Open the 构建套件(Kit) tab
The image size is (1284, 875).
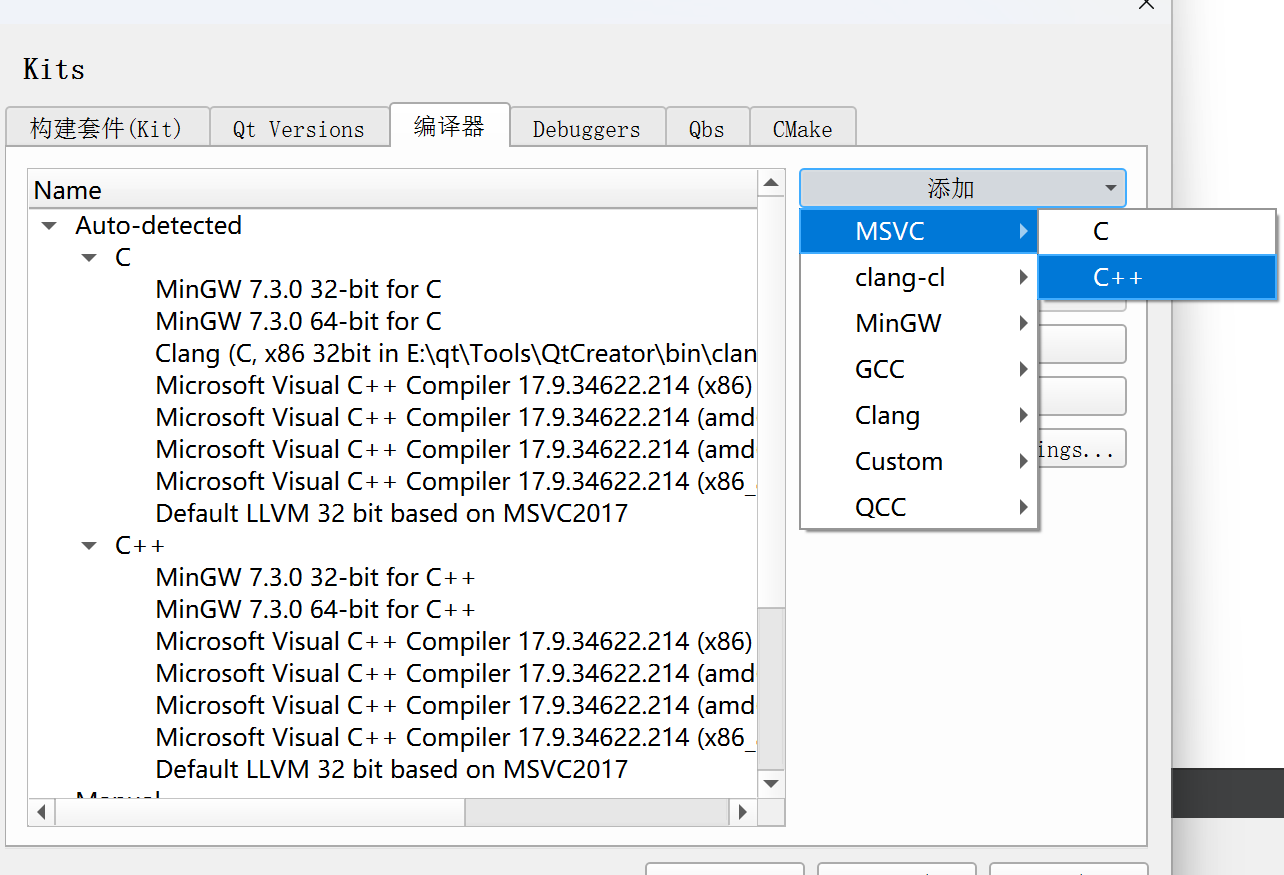coord(107,128)
